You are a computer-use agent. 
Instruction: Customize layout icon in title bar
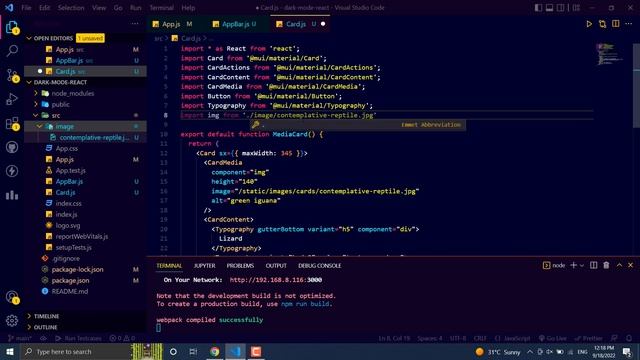click(x=576, y=8)
